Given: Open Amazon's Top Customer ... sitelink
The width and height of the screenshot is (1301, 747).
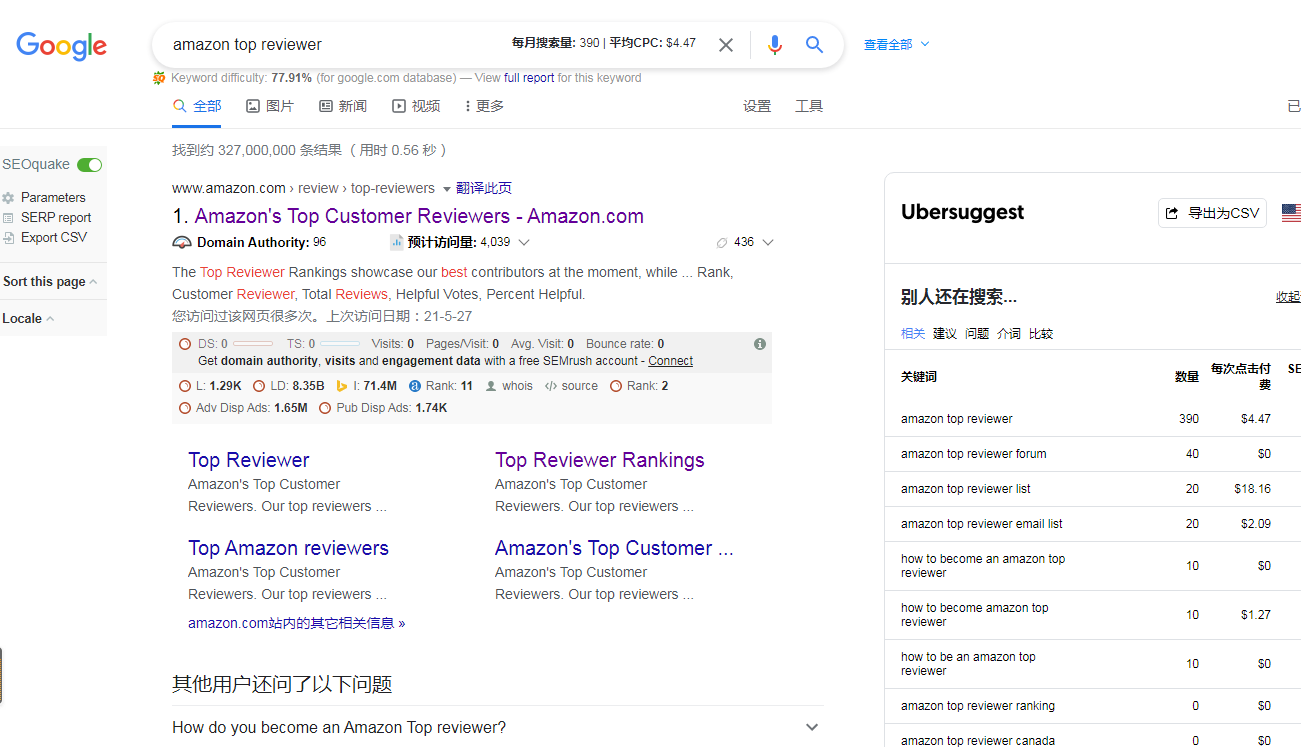Looking at the screenshot, I should click(x=614, y=548).
